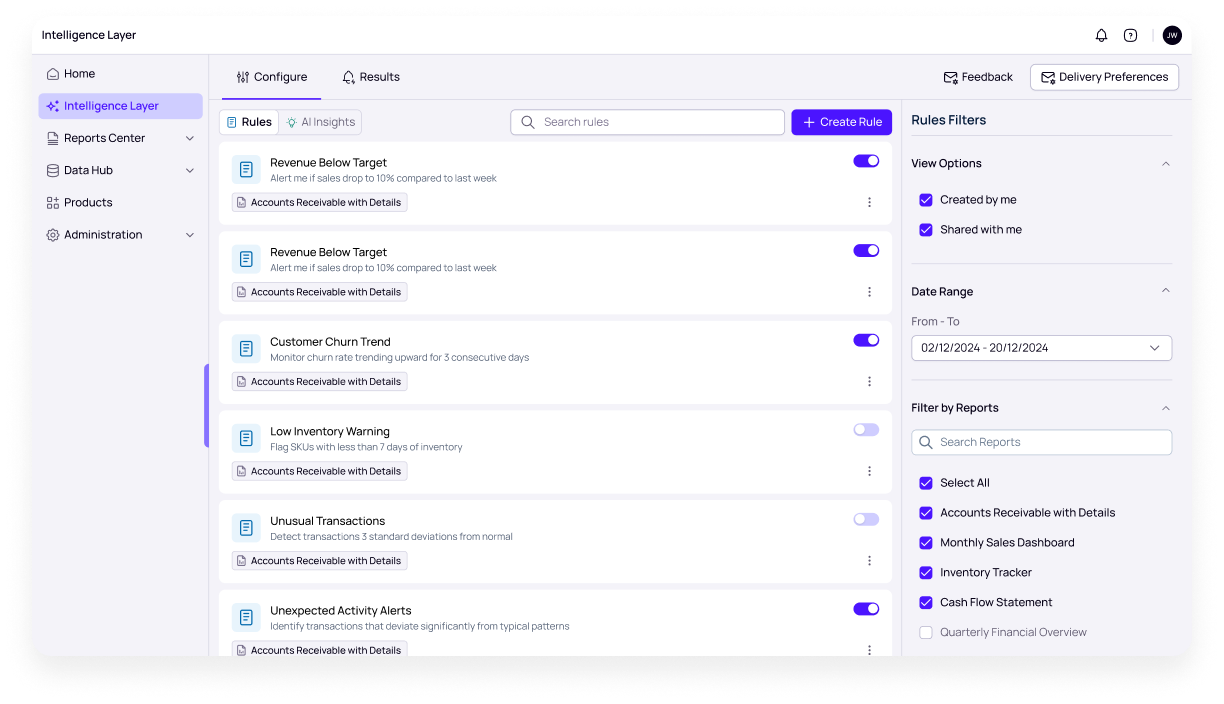This screenshot has width=1224, height=704.
Task: Open three-dot menu for Customer Churn Trend
Action: point(869,382)
